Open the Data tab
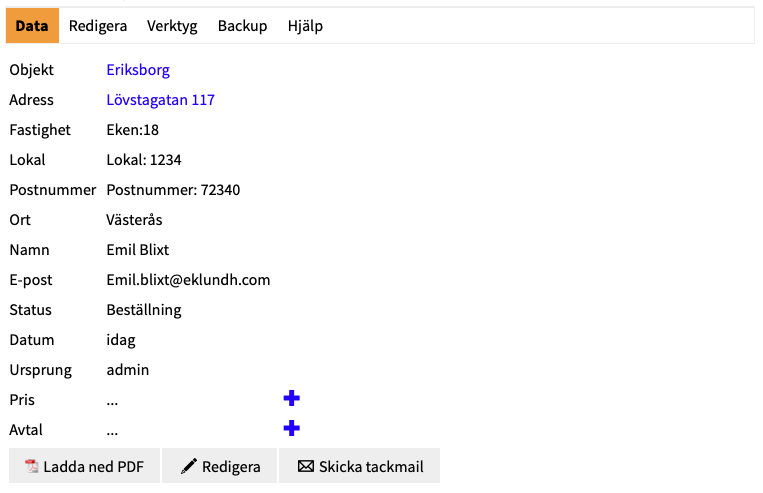The height and width of the screenshot is (493, 763). (x=32, y=26)
